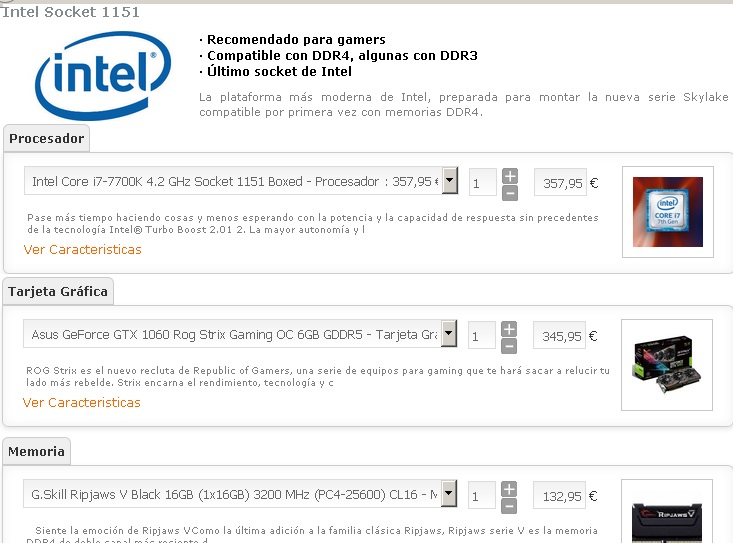Click the memory dropdown arrow button
733x544 pixels.
point(449,494)
